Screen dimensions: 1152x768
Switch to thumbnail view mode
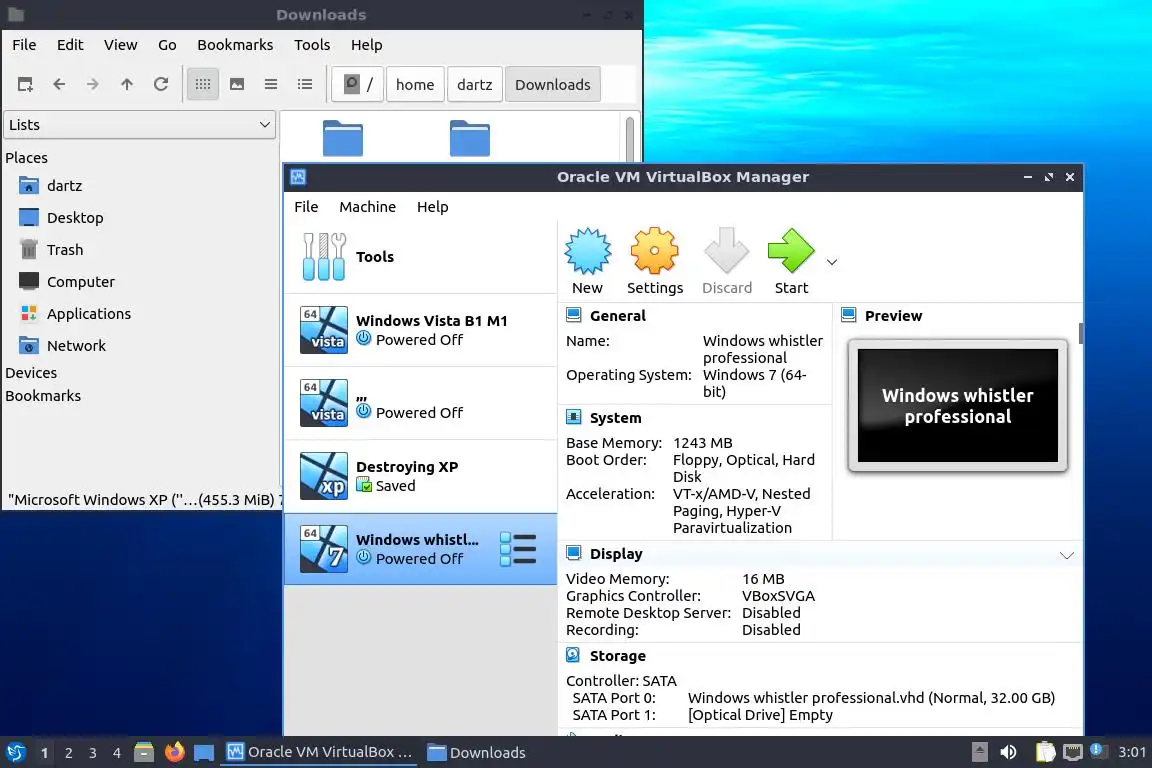point(237,84)
